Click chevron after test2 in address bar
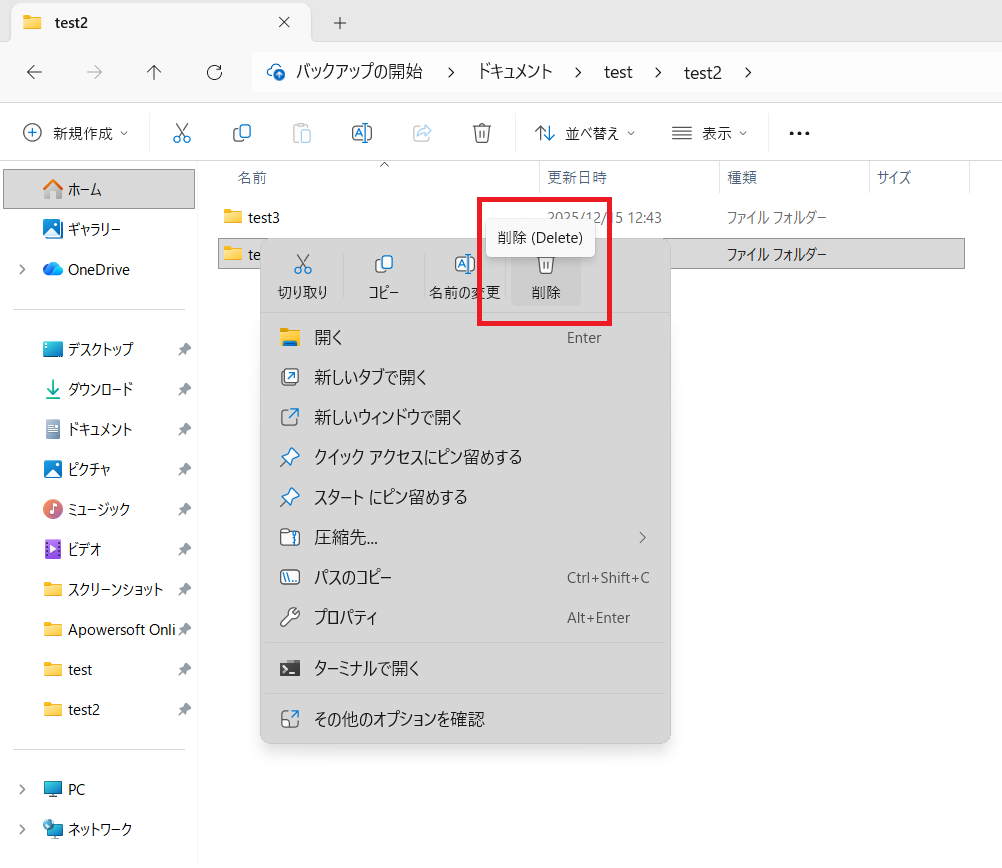Image resolution: width=1002 pixels, height=868 pixels. click(x=748, y=73)
